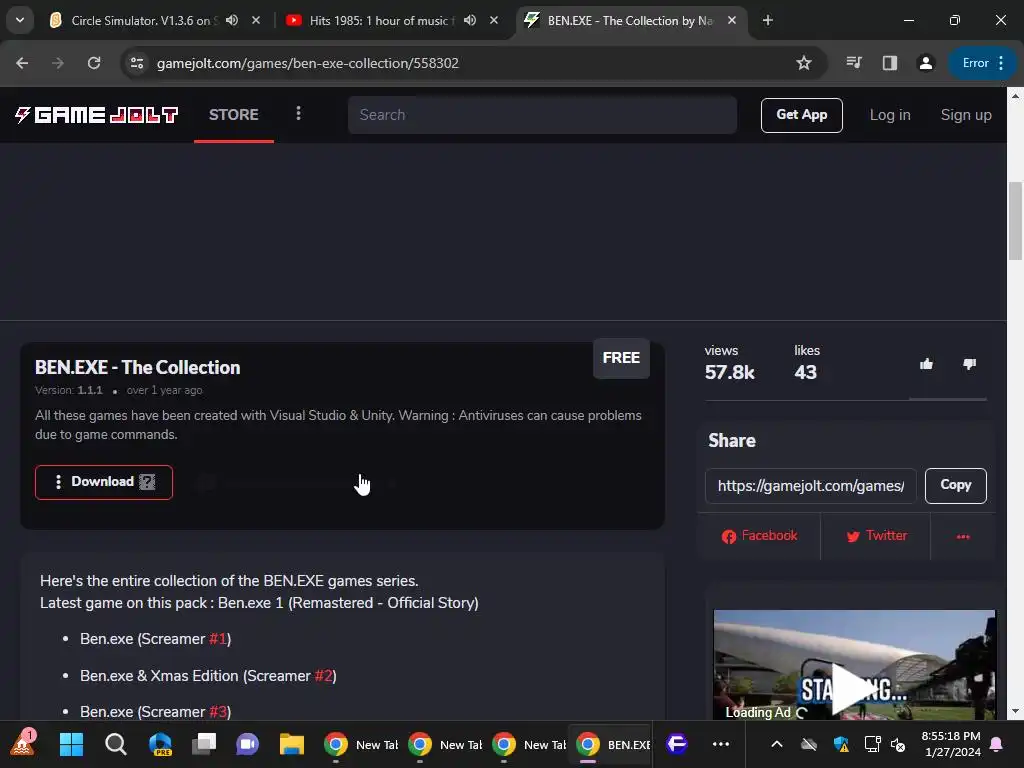Open the muted volume tray icon
Image resolution: width=1024 pixels, height=768 pixels.
click(x=899, y=744)
